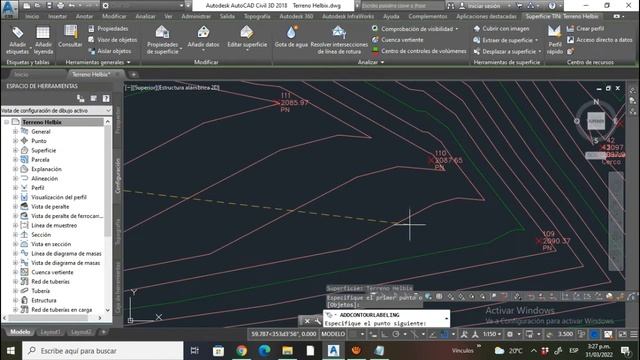Click Aislar objetos
Screen dimensions: 640x360
110,51
